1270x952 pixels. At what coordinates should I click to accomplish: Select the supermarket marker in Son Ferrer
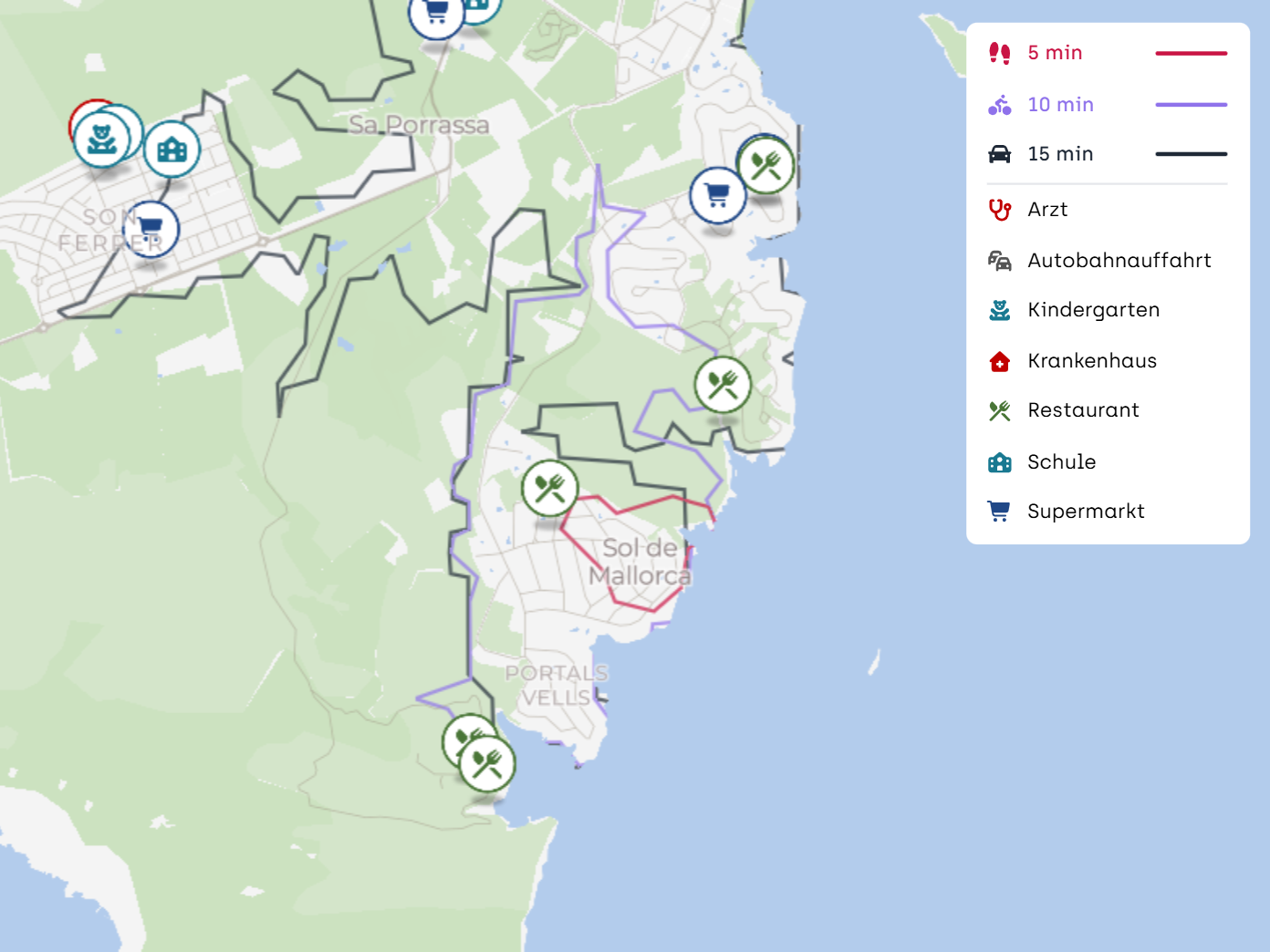click(x=151, y=229)
